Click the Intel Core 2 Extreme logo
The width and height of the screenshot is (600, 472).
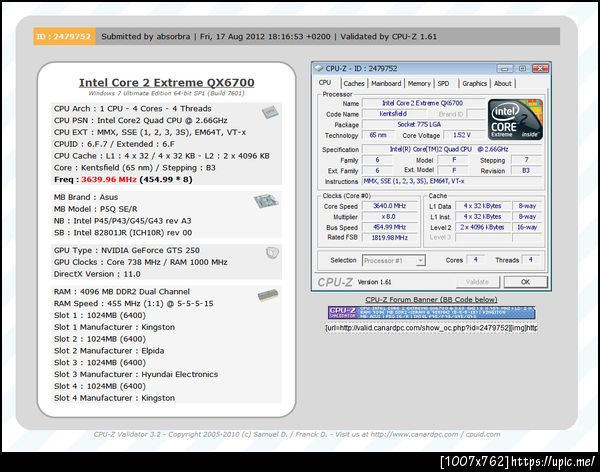click(515, 119)
